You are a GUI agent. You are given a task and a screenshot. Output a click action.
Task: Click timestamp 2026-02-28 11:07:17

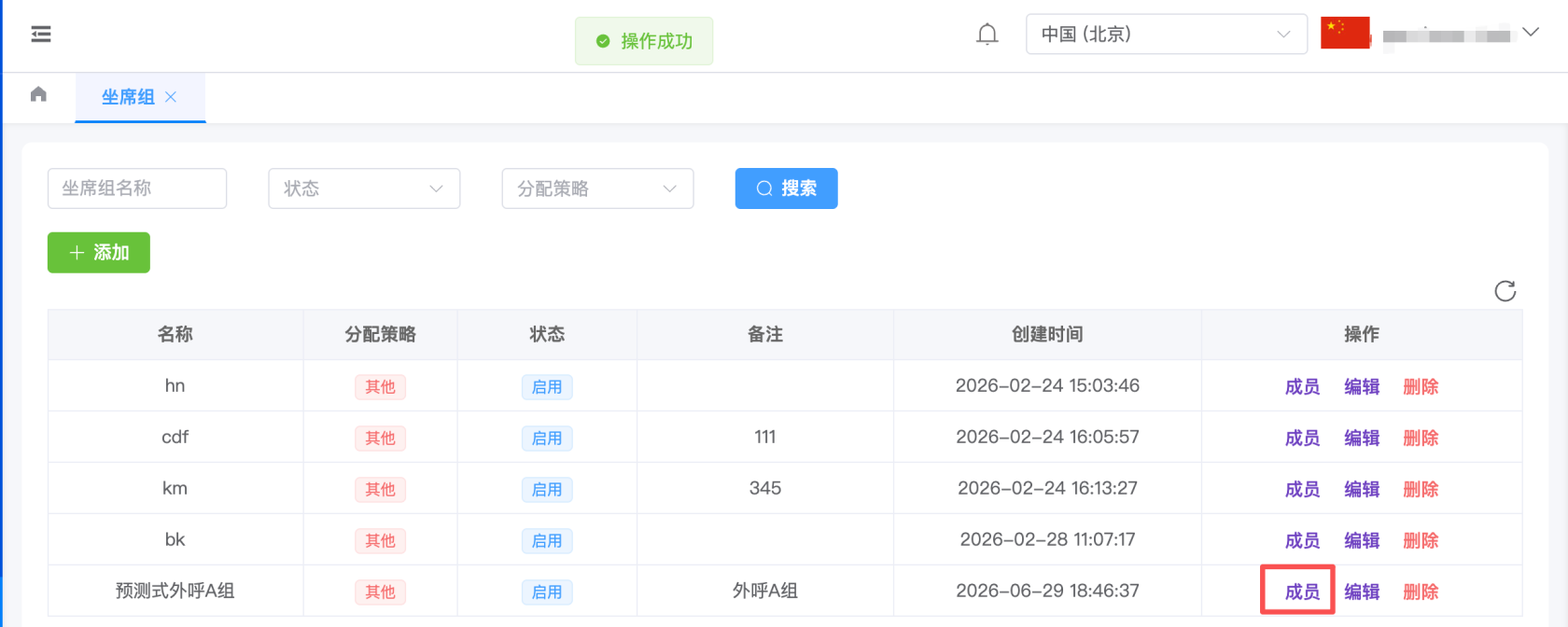(1047, 540)
